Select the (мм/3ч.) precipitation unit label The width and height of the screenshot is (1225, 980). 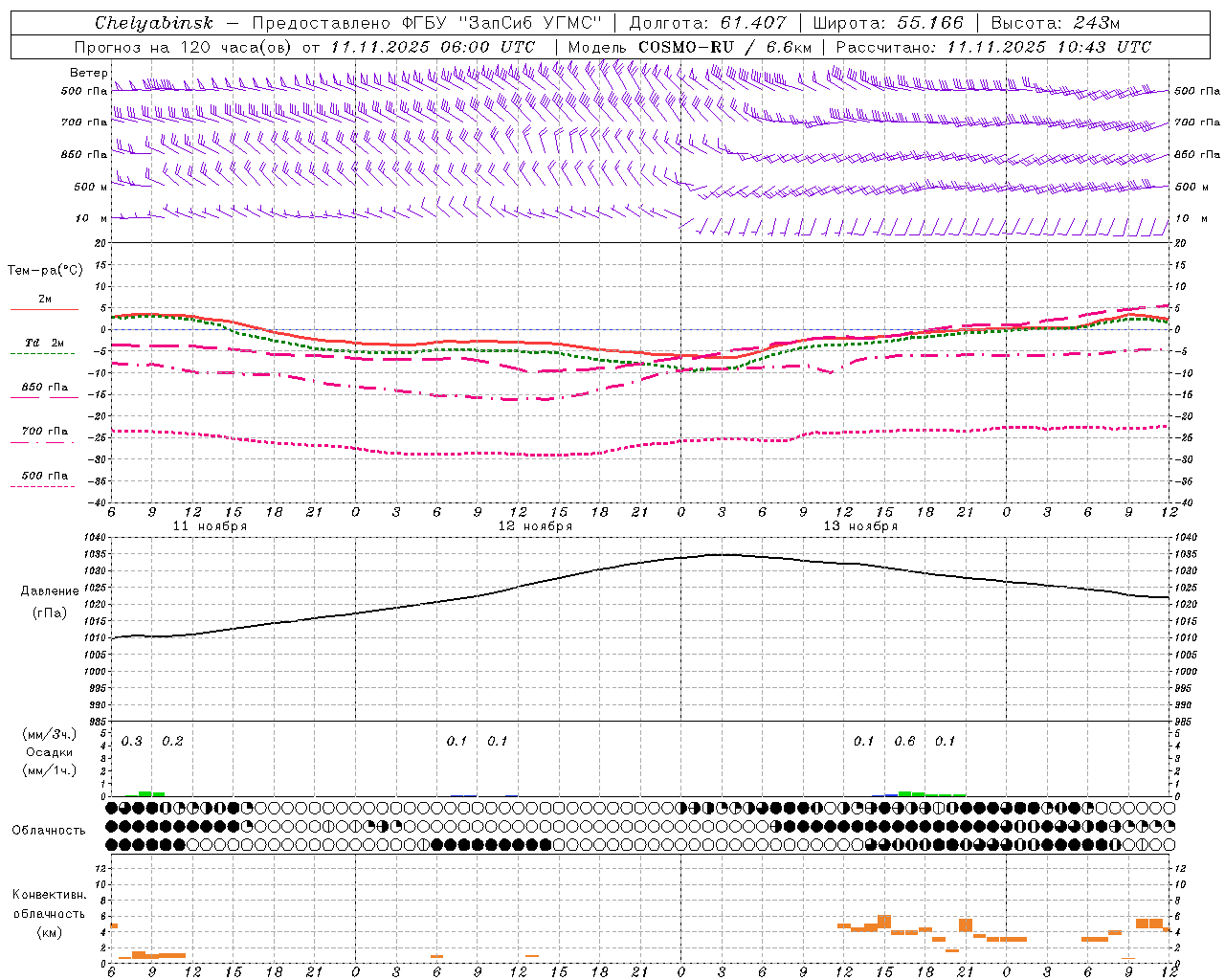49,734
